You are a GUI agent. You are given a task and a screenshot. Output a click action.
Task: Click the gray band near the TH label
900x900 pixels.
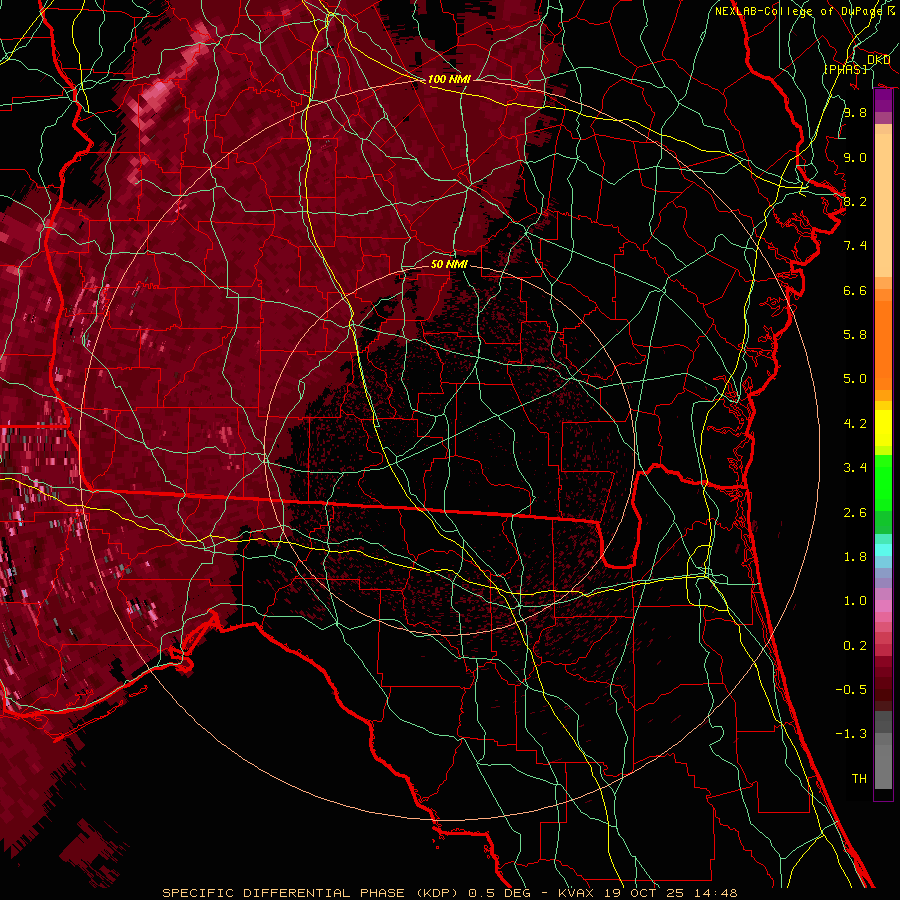883,776
